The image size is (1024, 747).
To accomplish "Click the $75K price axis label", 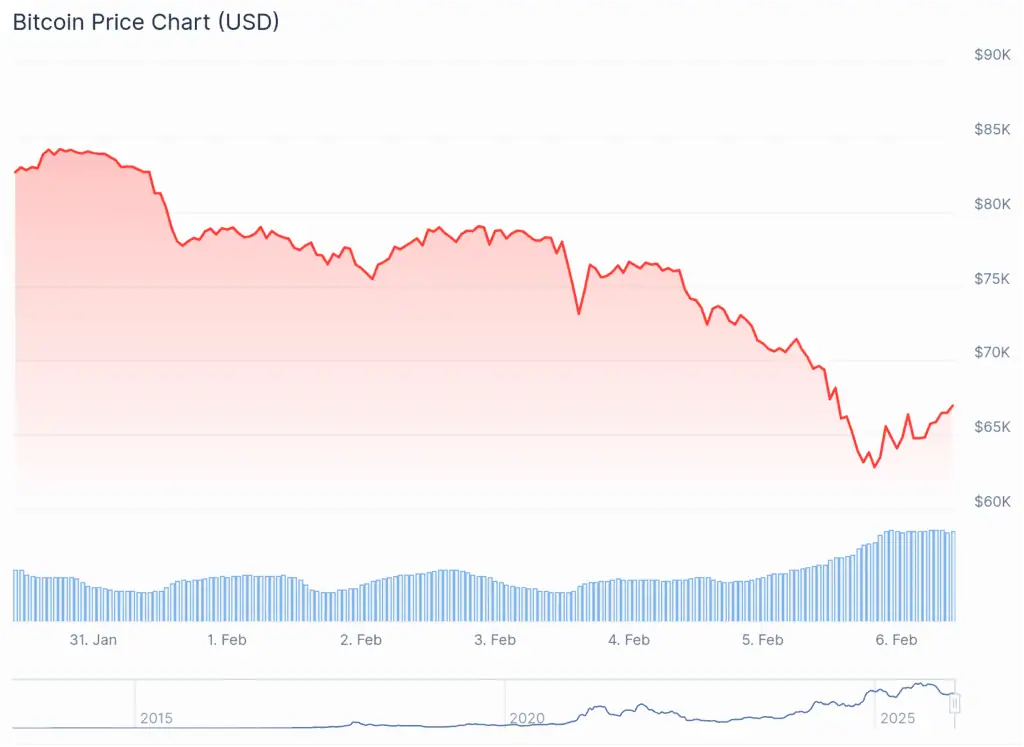I will [x=992, y=278].
